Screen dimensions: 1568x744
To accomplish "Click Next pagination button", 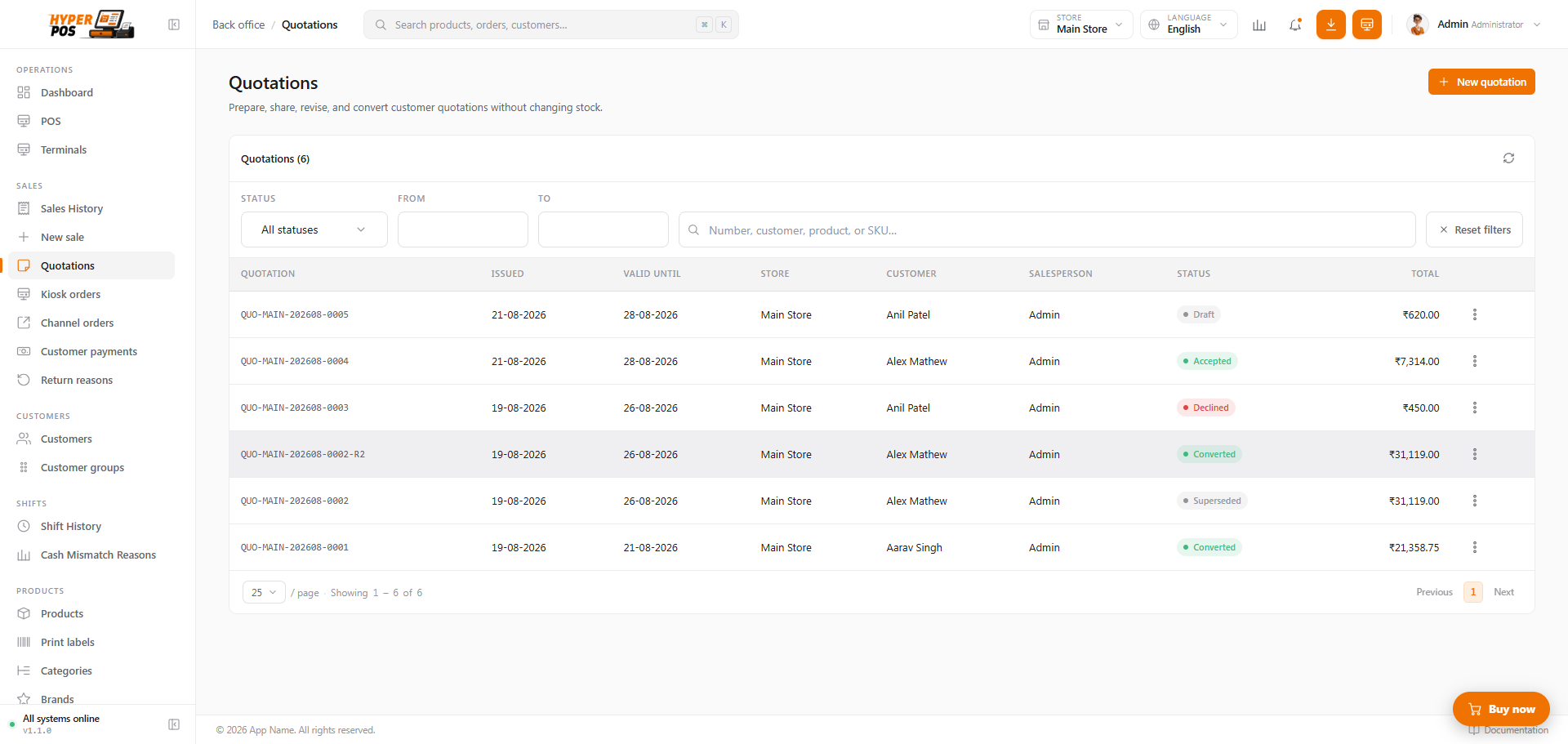I will [x=1503, y=592].
